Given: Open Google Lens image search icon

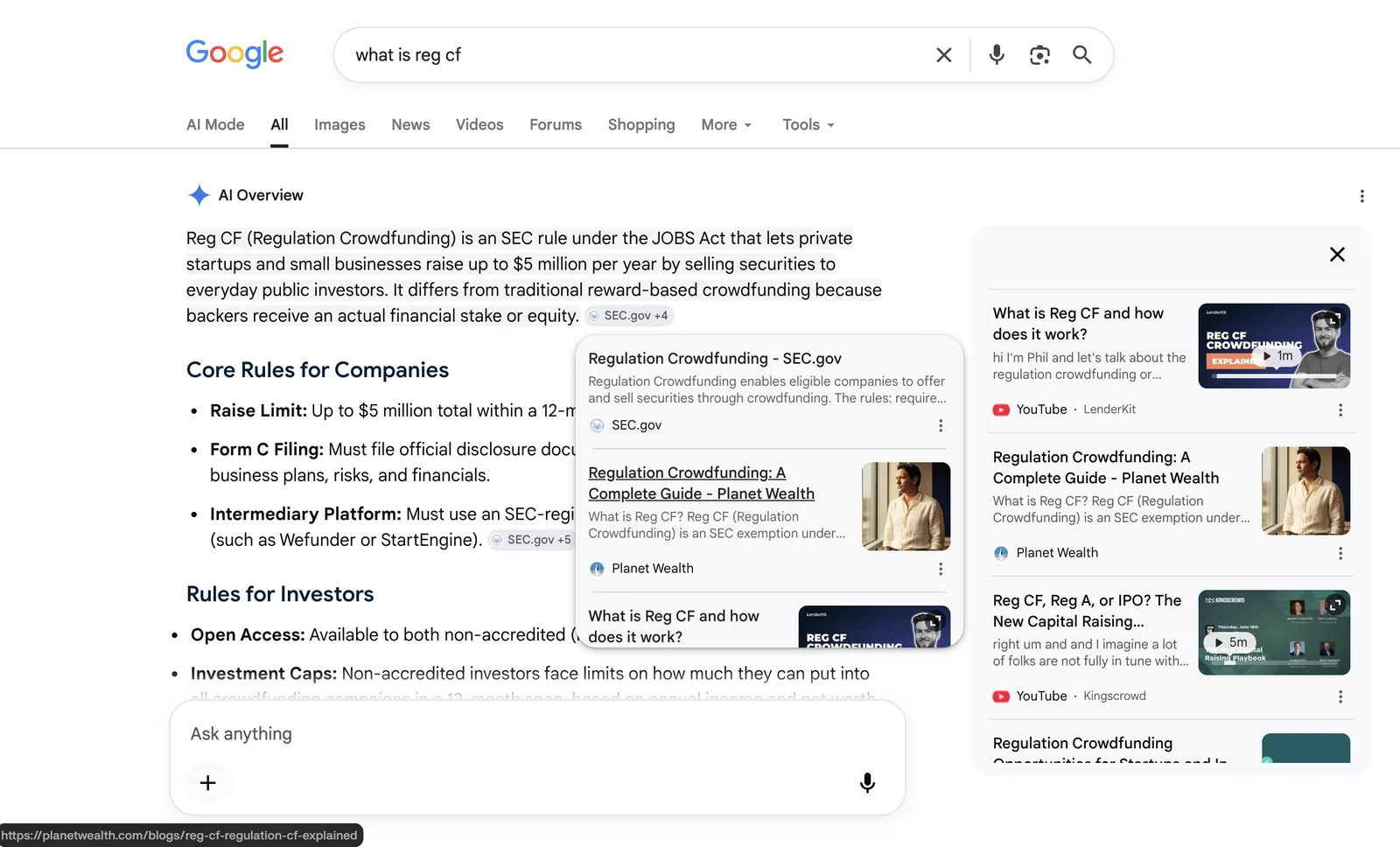Looking at the screenshot, I should pyautogui.click(x=1039, y=55).
